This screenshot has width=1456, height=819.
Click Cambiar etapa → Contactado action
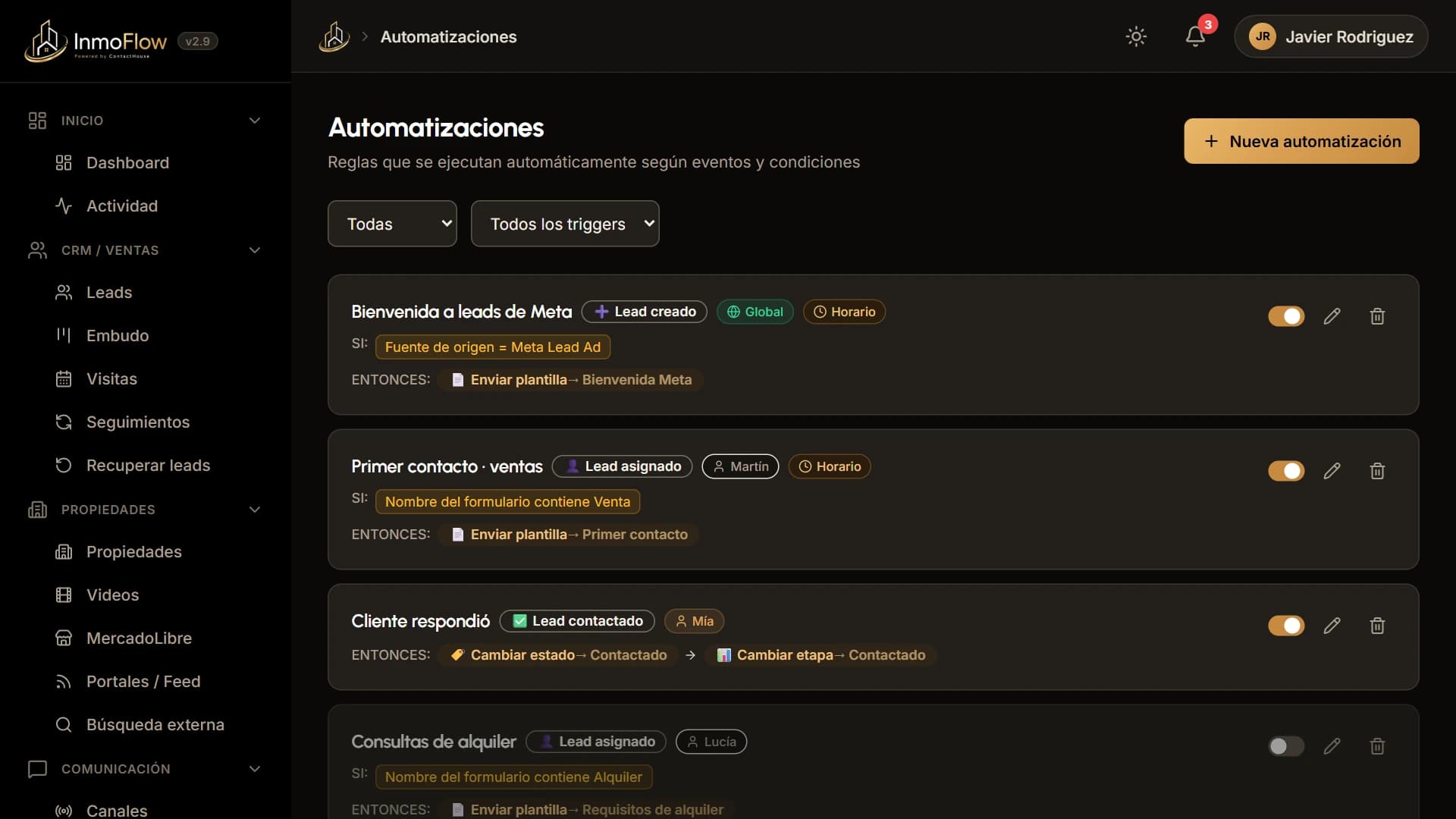821,655
